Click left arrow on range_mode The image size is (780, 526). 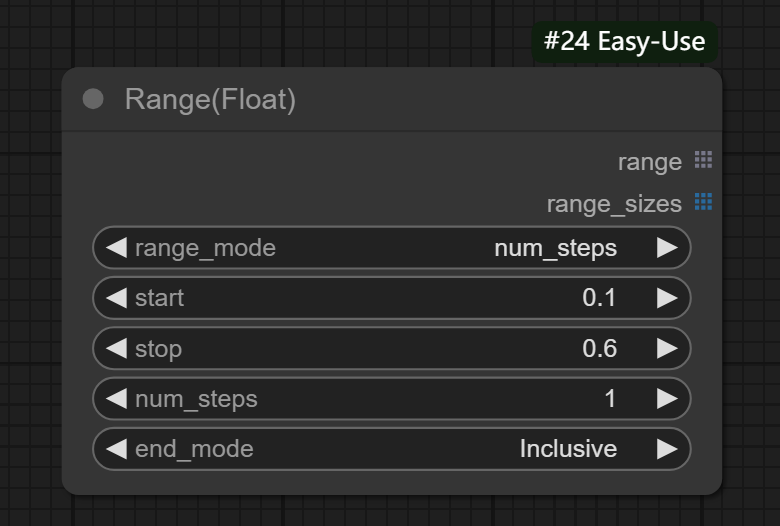click(116, 248)
